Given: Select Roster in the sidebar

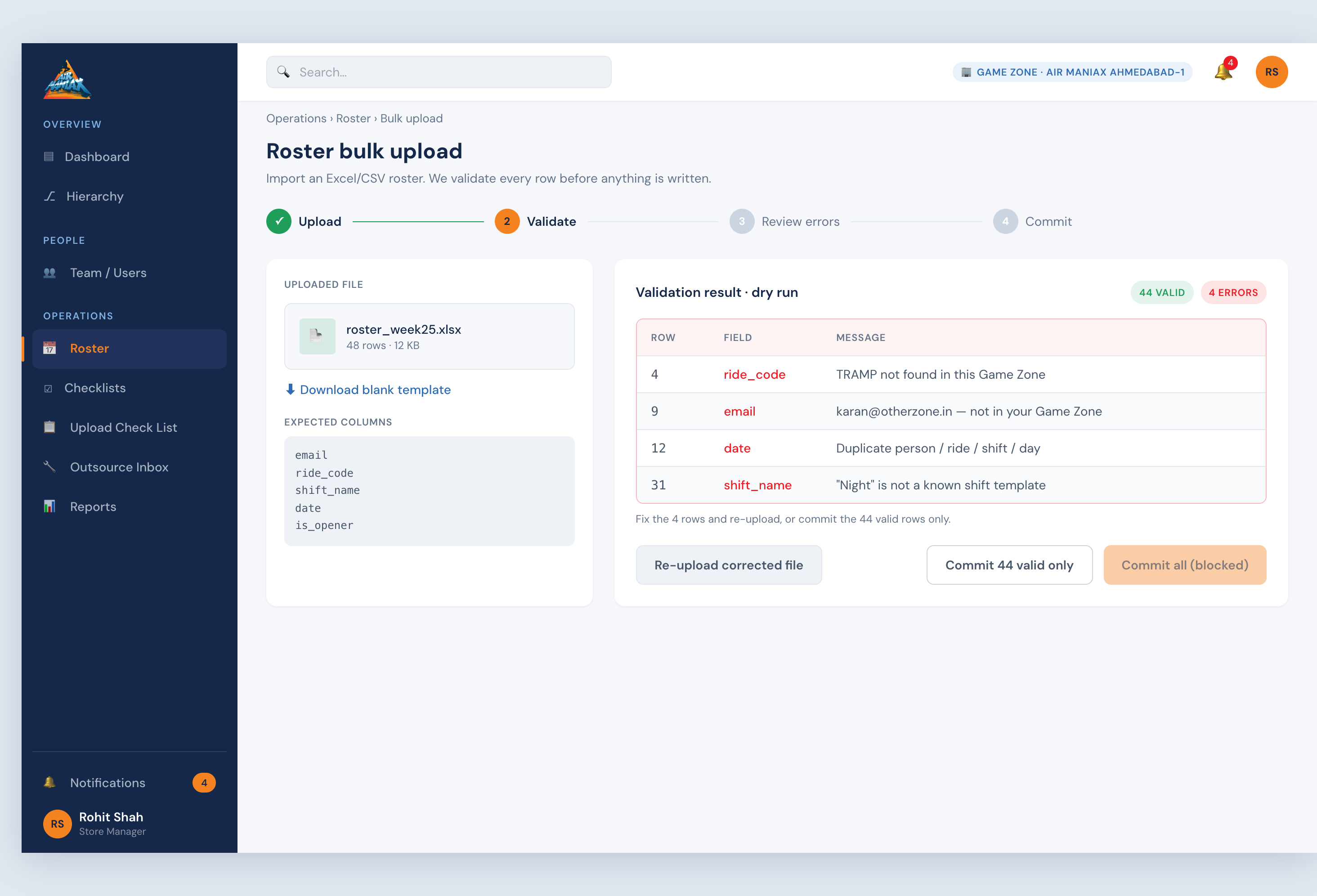Looking at the screenshot, I should click(x=129, y=349).
